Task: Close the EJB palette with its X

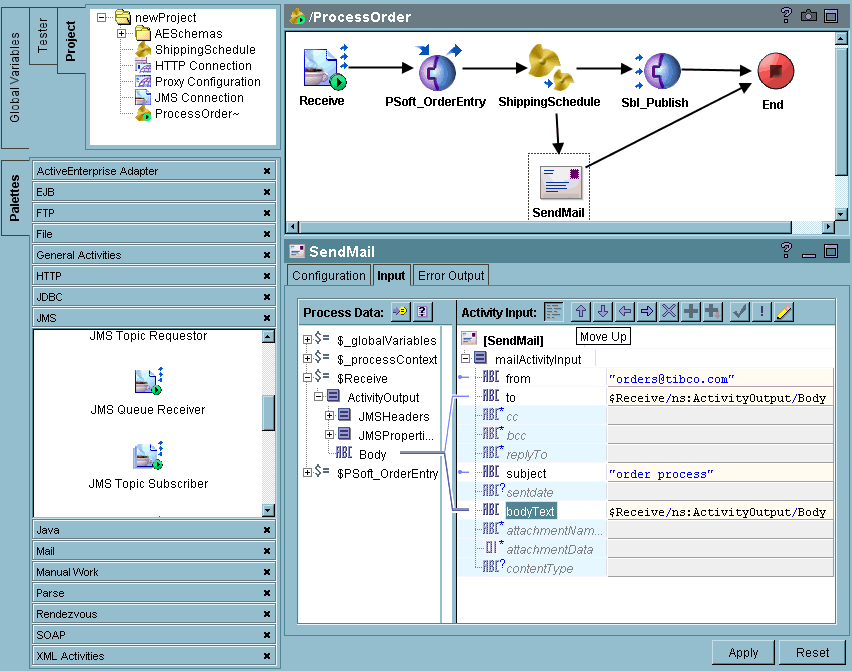Action: [267, 192]
